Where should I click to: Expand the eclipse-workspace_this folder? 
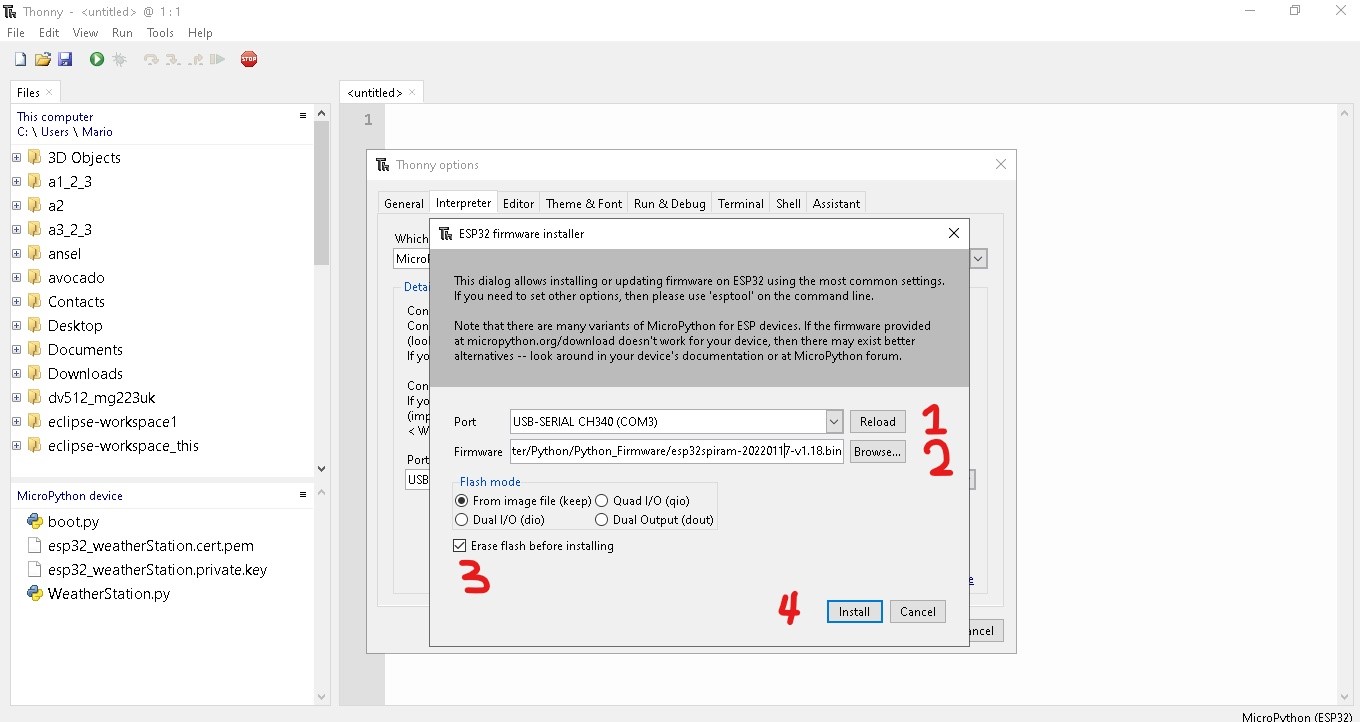(17, 445)
